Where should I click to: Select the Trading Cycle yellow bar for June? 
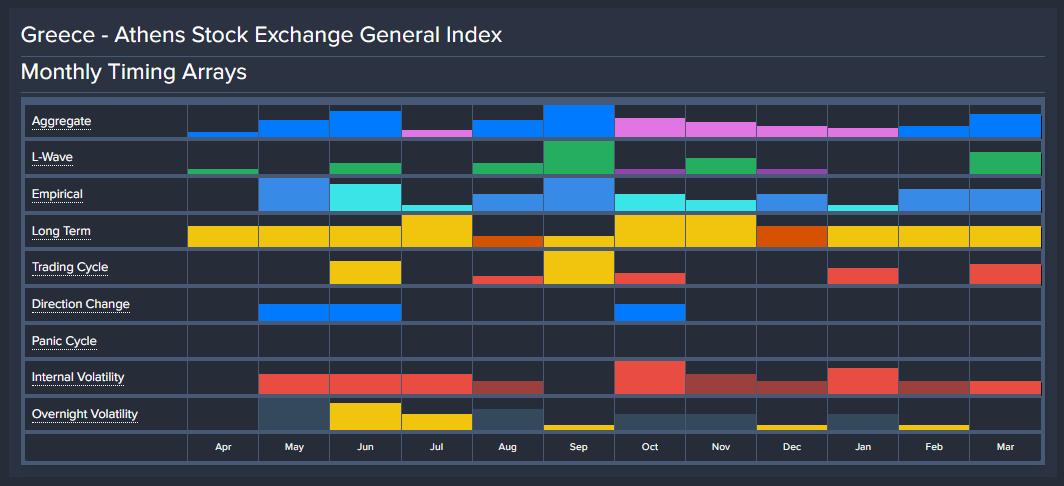coord(365,273)
